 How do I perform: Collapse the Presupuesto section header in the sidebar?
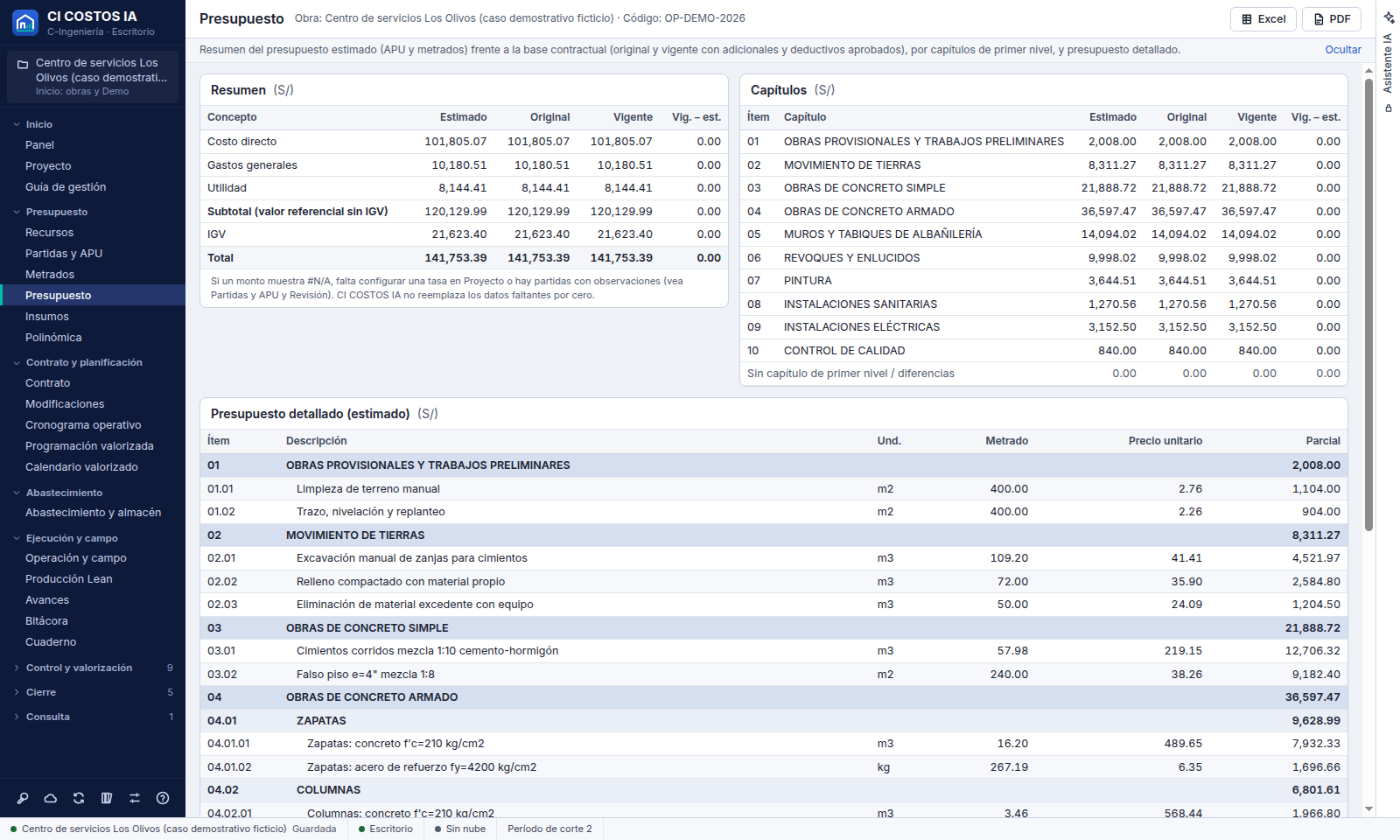click(93, 212)
